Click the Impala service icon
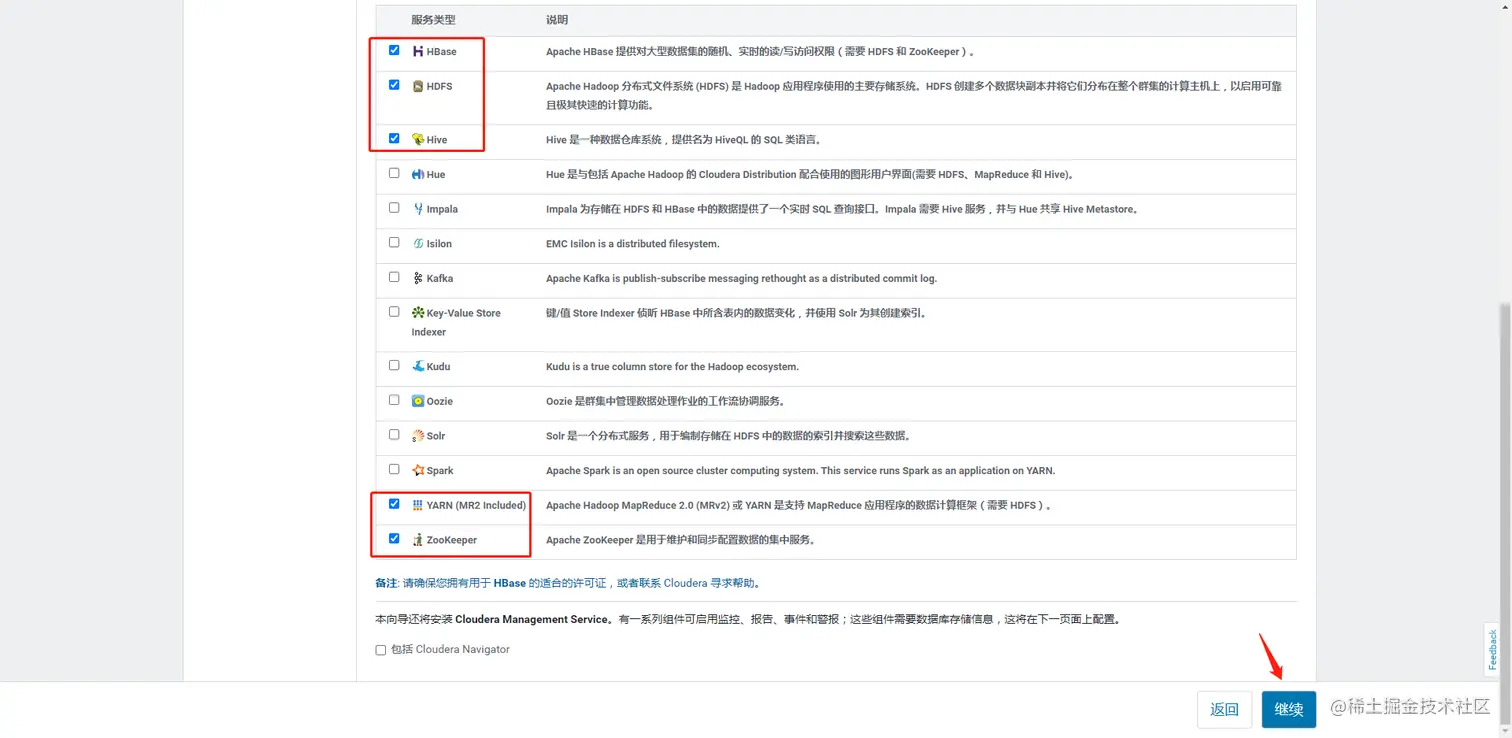1512x738 pixels. (418, 209)
